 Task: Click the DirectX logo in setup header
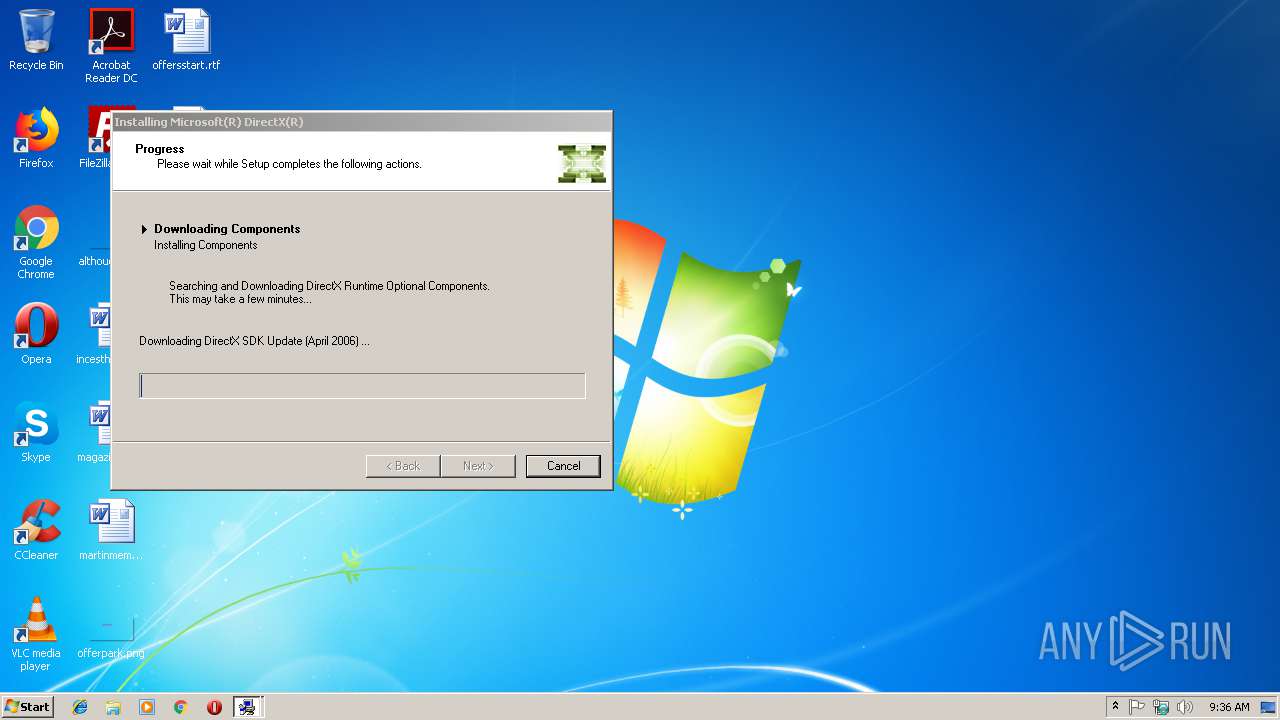click(582, 163)
